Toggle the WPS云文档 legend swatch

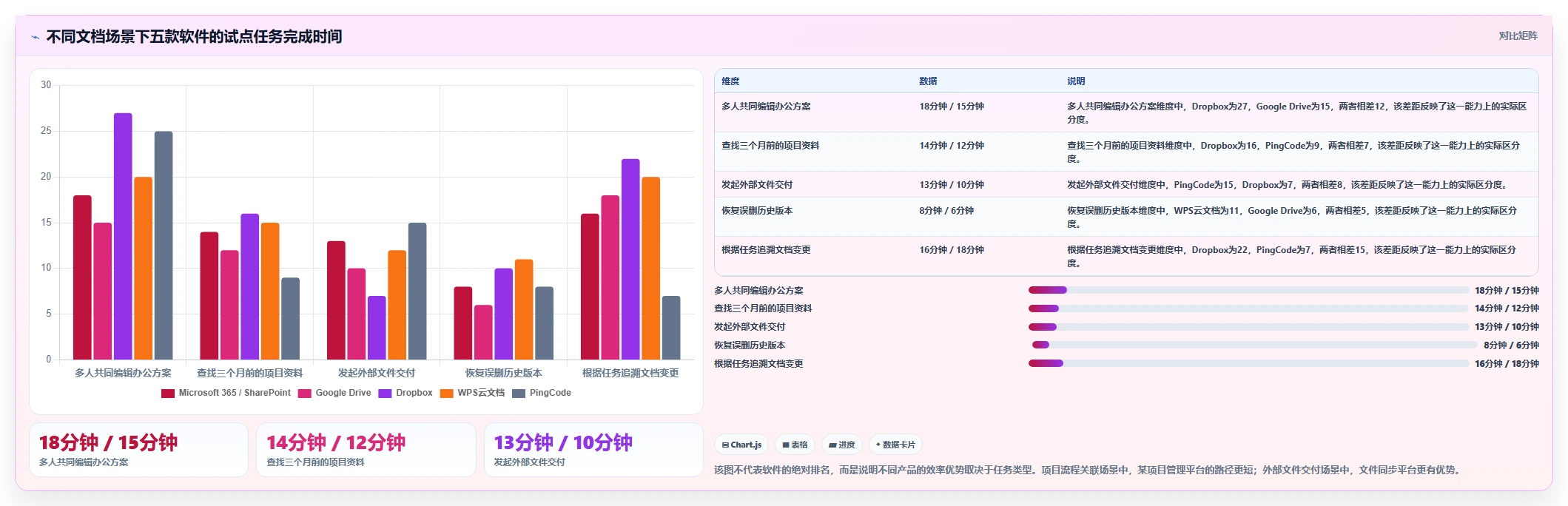[446, 393]
